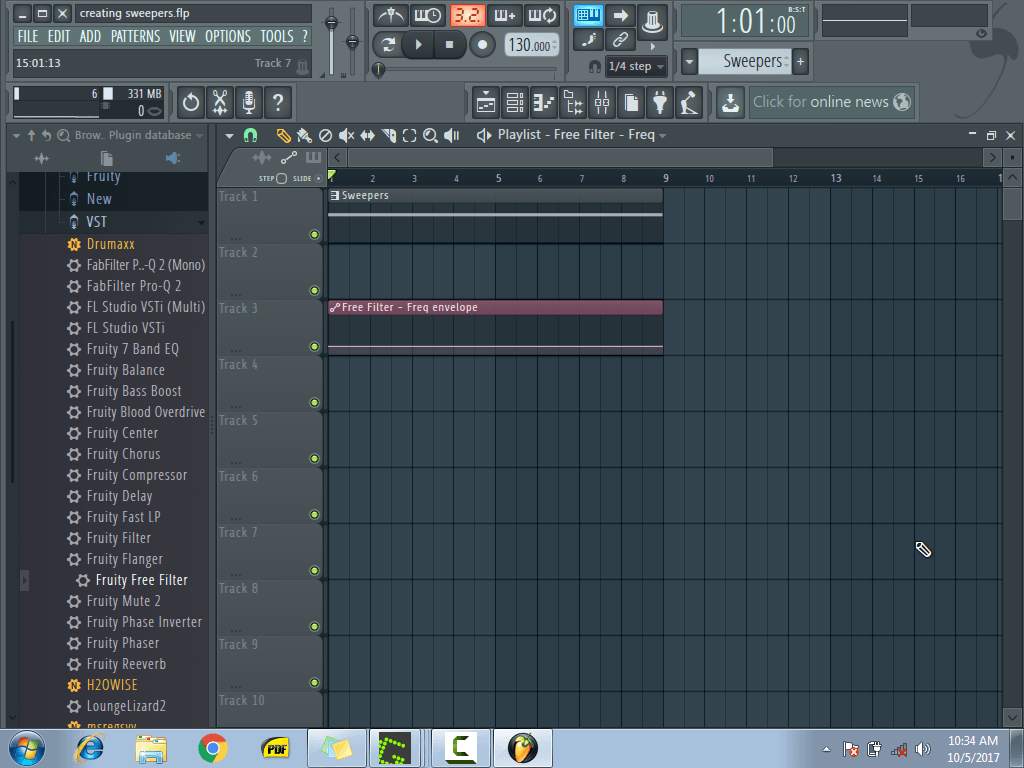The image size is (1024, 768).
Task: Open project picker copy icon
Action: [631, 102]
